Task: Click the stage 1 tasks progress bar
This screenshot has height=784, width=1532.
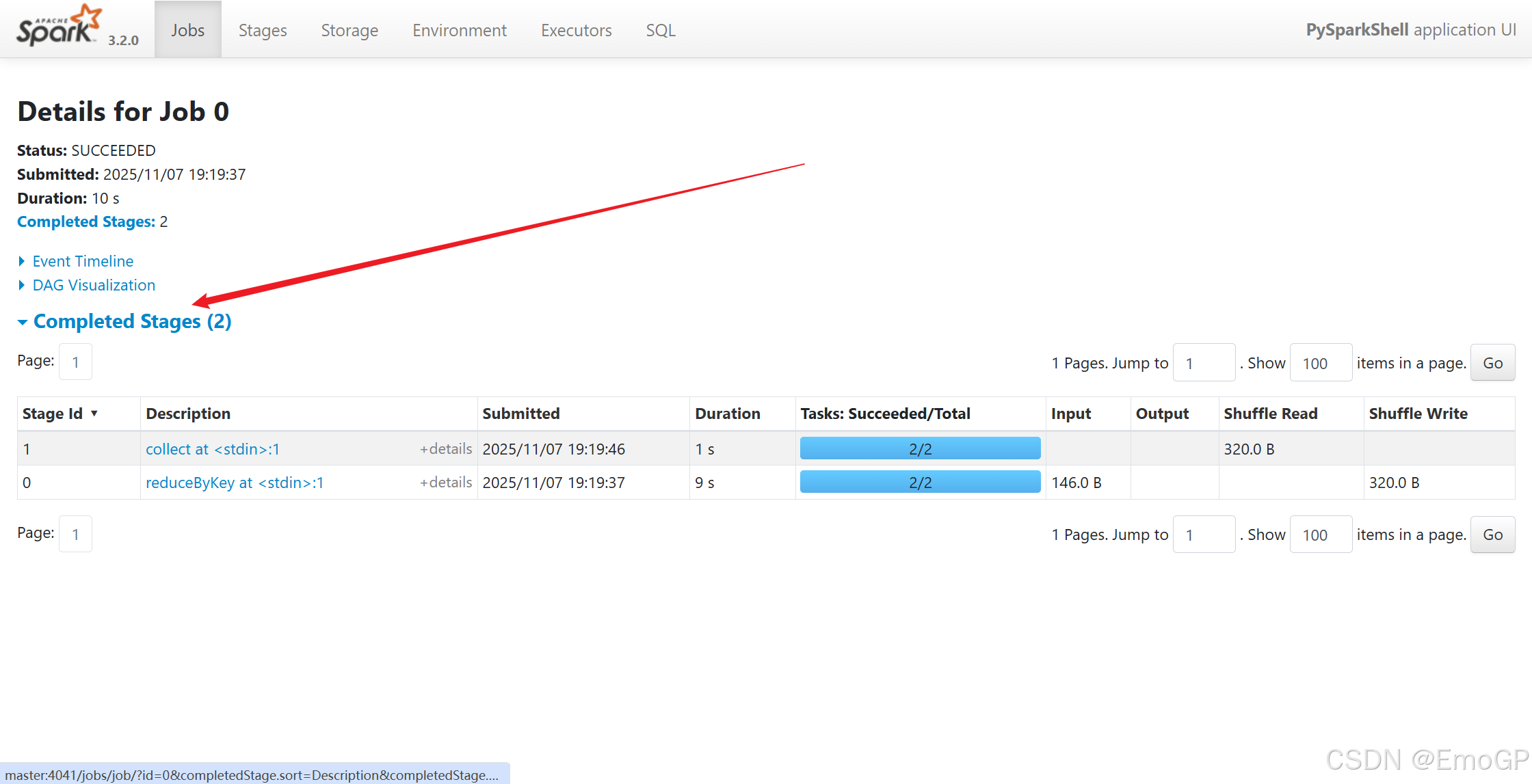Action: [920, 449]
